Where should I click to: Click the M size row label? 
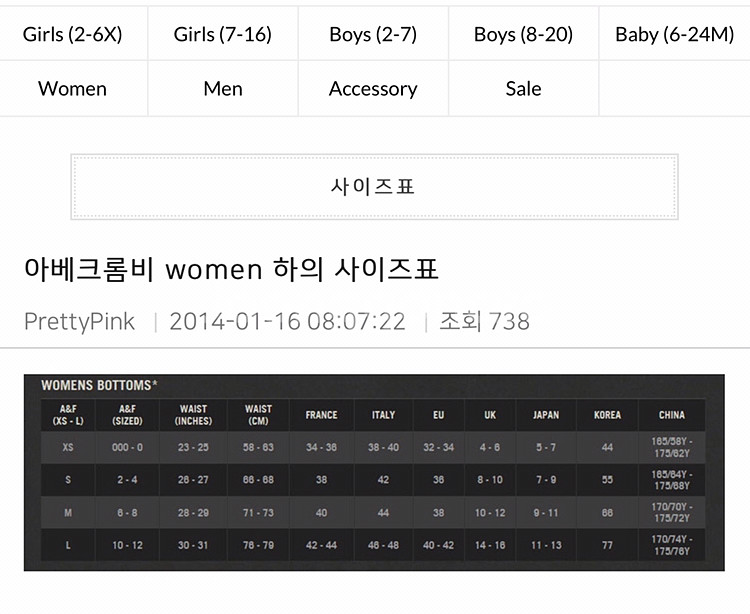tap(68, 513)
